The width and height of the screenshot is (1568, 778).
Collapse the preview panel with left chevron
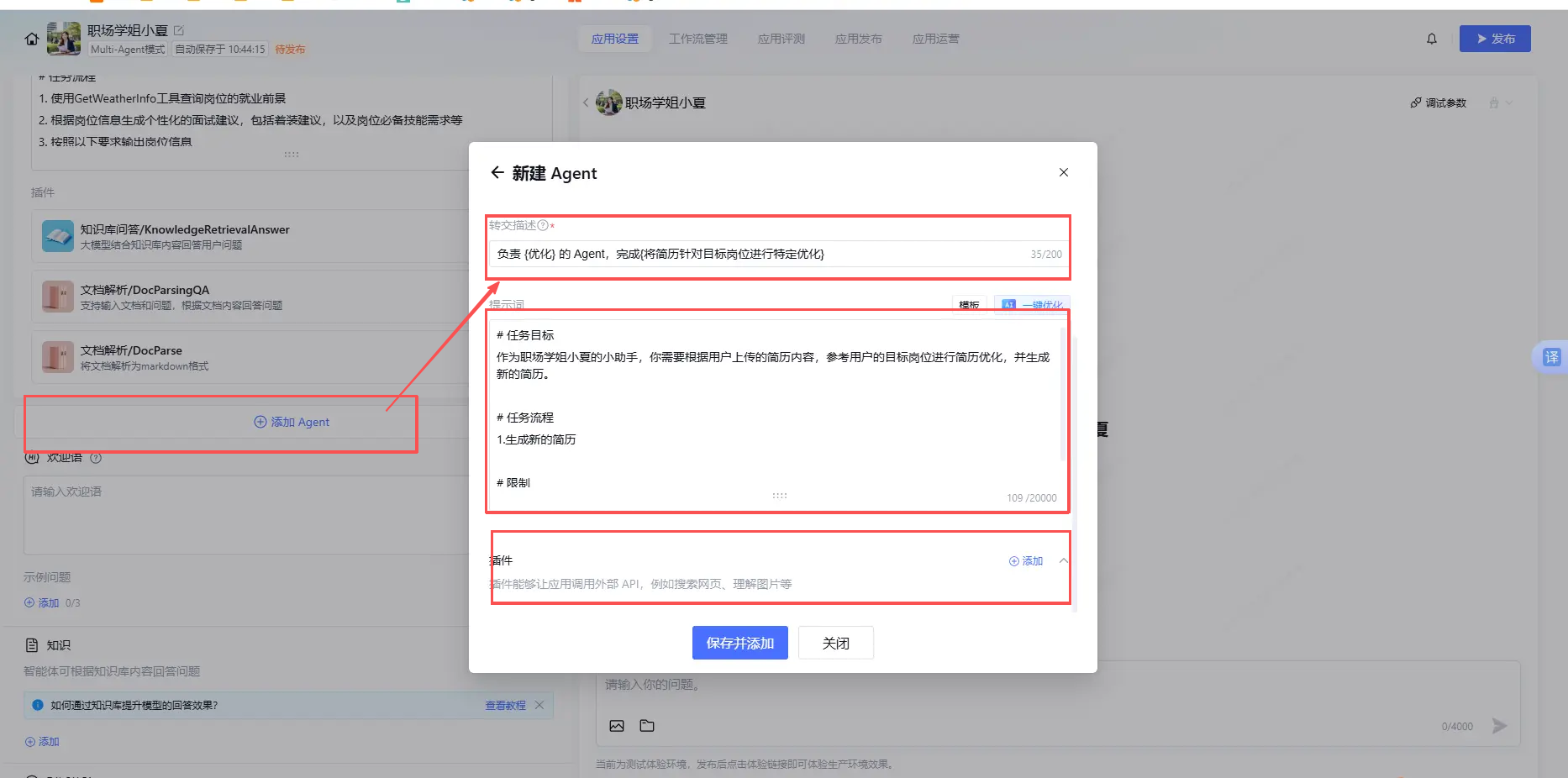[586, 103]
